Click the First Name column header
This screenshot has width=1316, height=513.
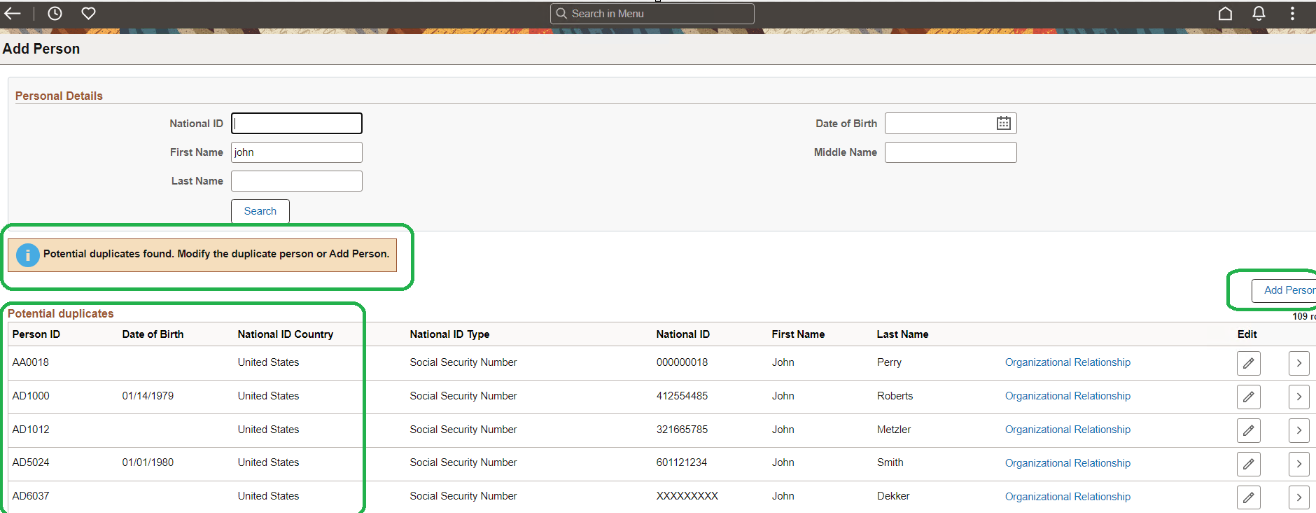point(798,334)
